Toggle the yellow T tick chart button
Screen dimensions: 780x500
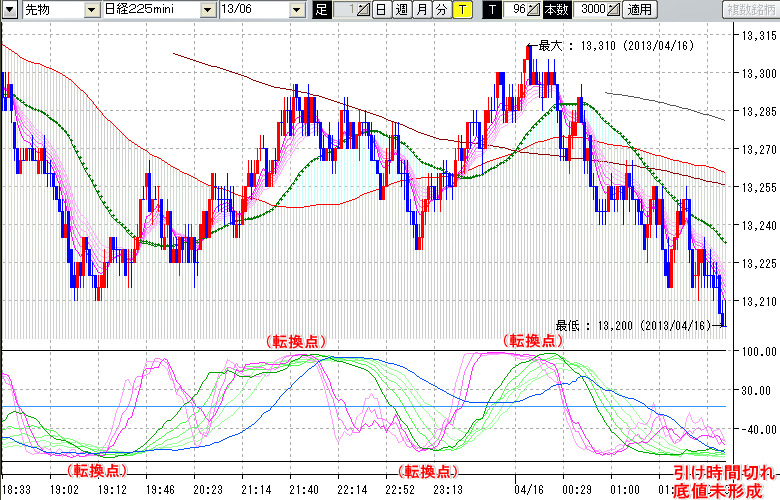[462, 9]
